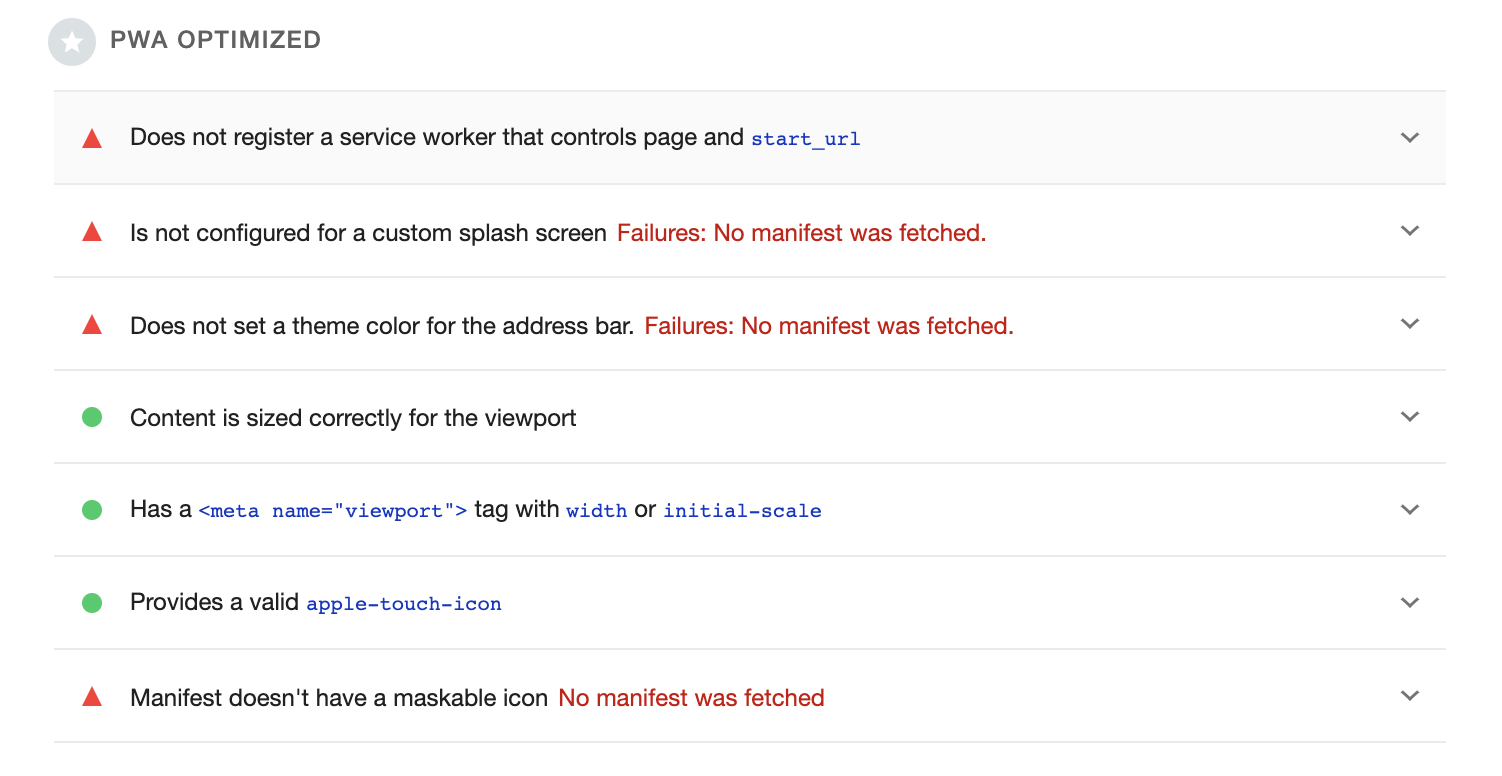Expand the service worker audit details
1502x776 pixels.
click(1410, 137)
